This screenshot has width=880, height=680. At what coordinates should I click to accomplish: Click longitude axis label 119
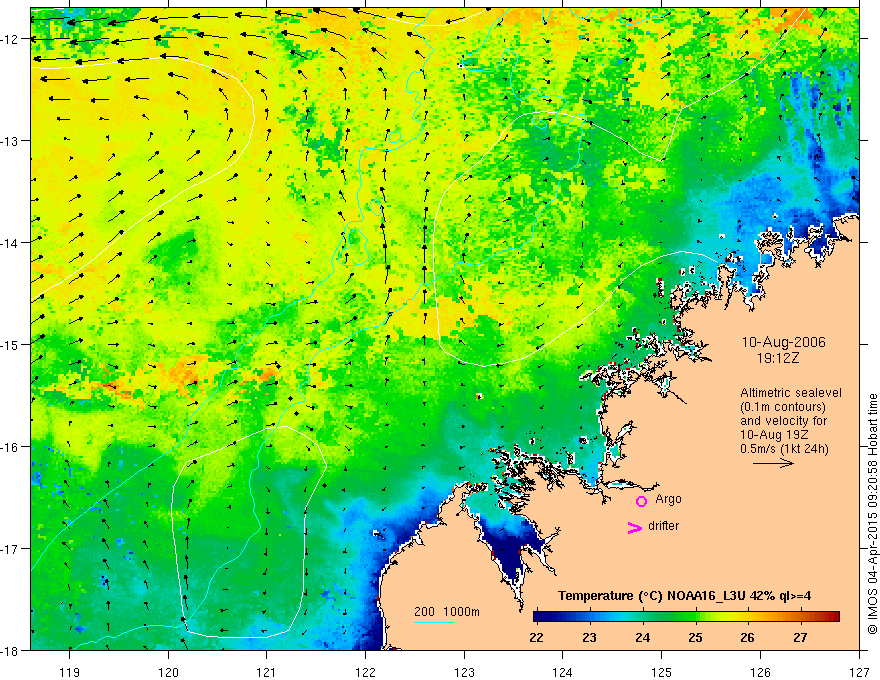[70, 672]
